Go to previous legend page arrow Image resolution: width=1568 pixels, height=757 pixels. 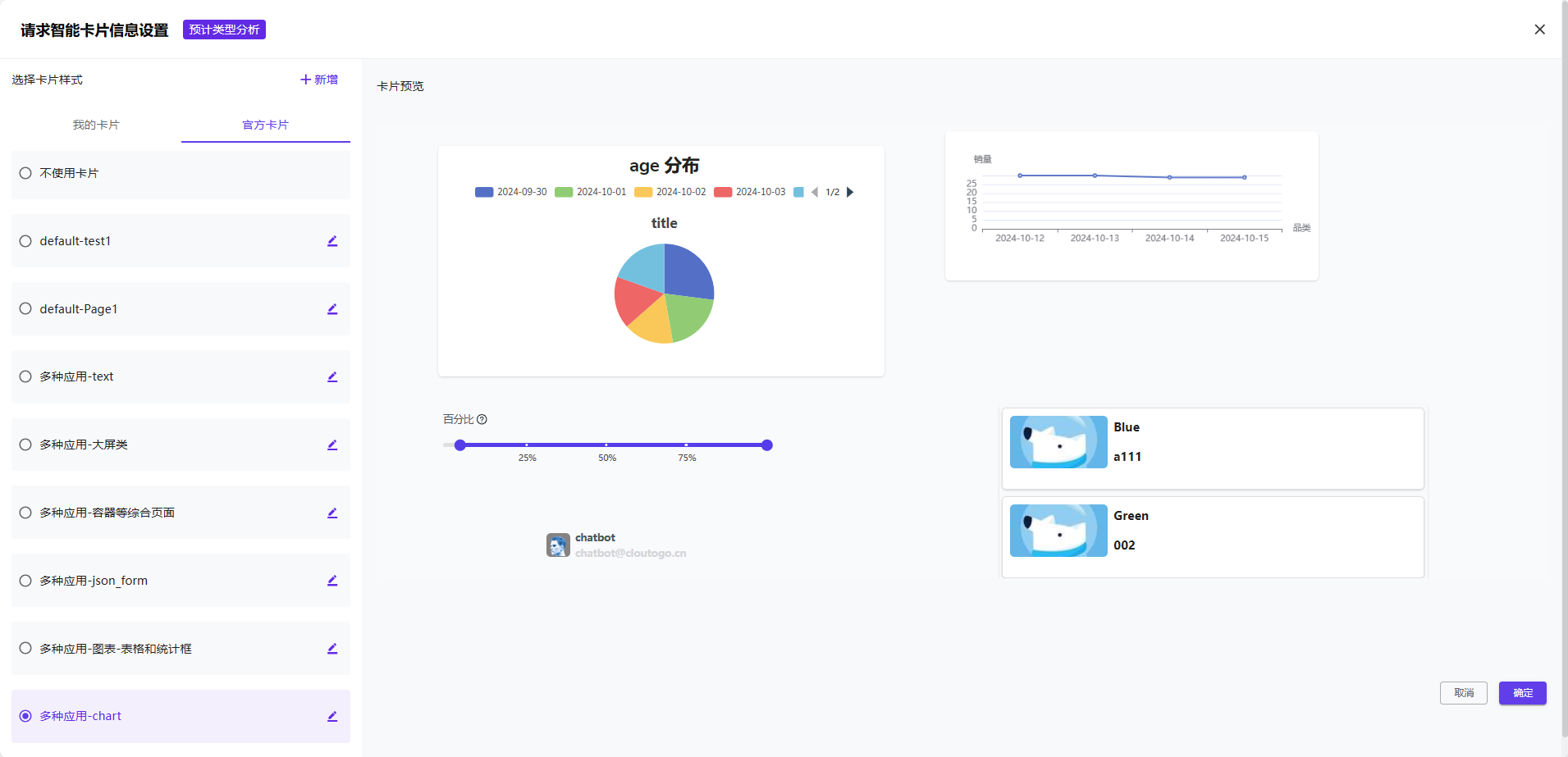point(815,192)
